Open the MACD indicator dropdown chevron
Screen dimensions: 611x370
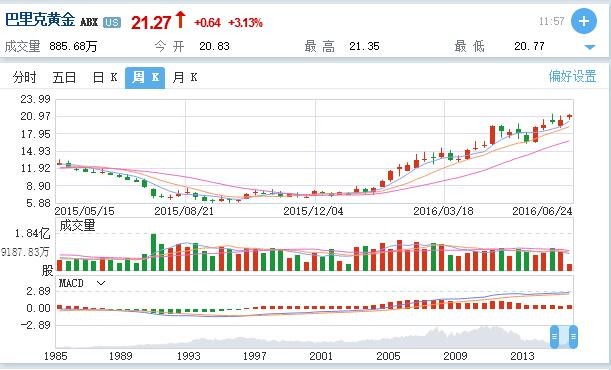101,283
